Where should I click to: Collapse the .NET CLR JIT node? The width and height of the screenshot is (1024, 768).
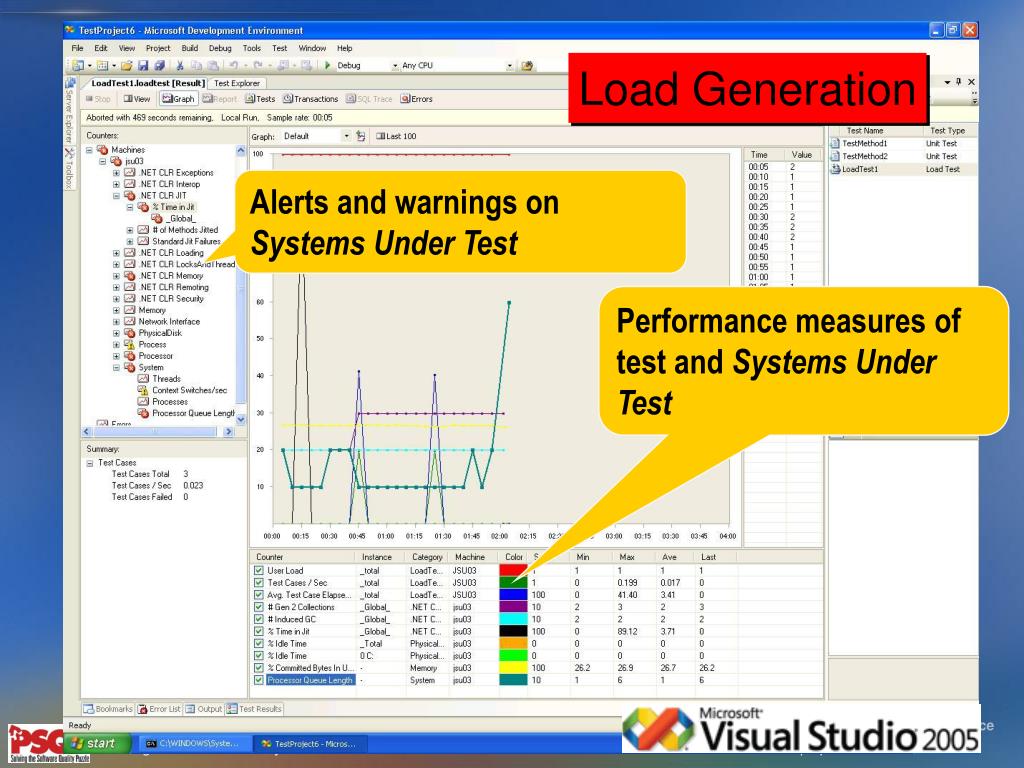click(116, 196)
